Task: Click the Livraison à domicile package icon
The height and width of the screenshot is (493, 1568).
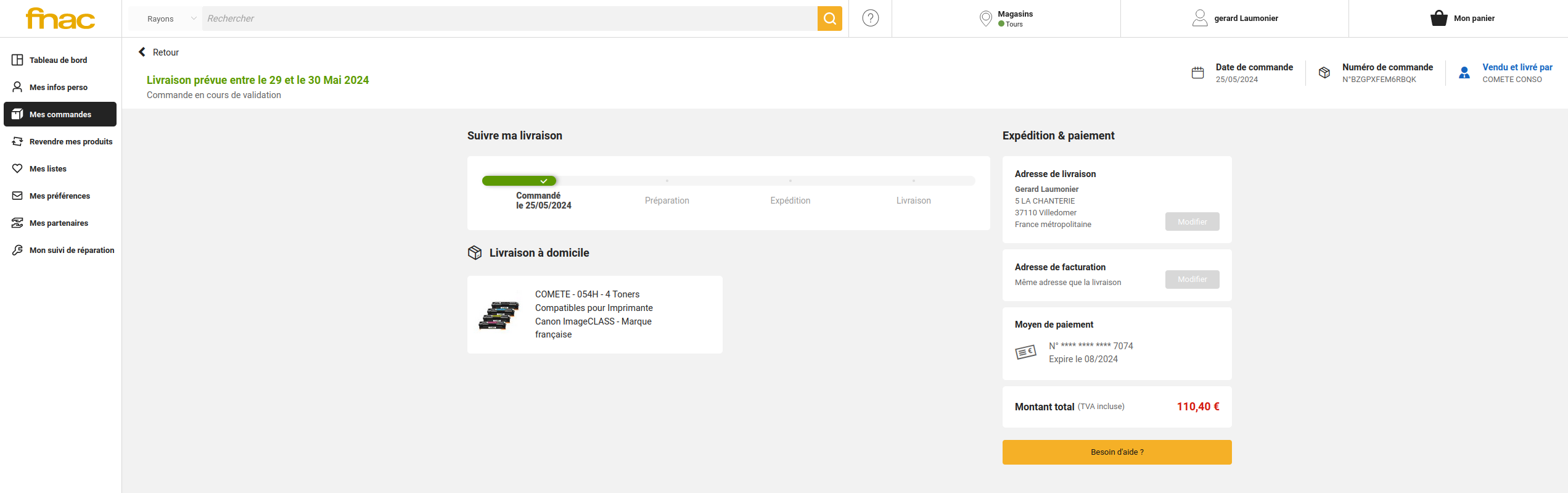Action: pos(475,253)
